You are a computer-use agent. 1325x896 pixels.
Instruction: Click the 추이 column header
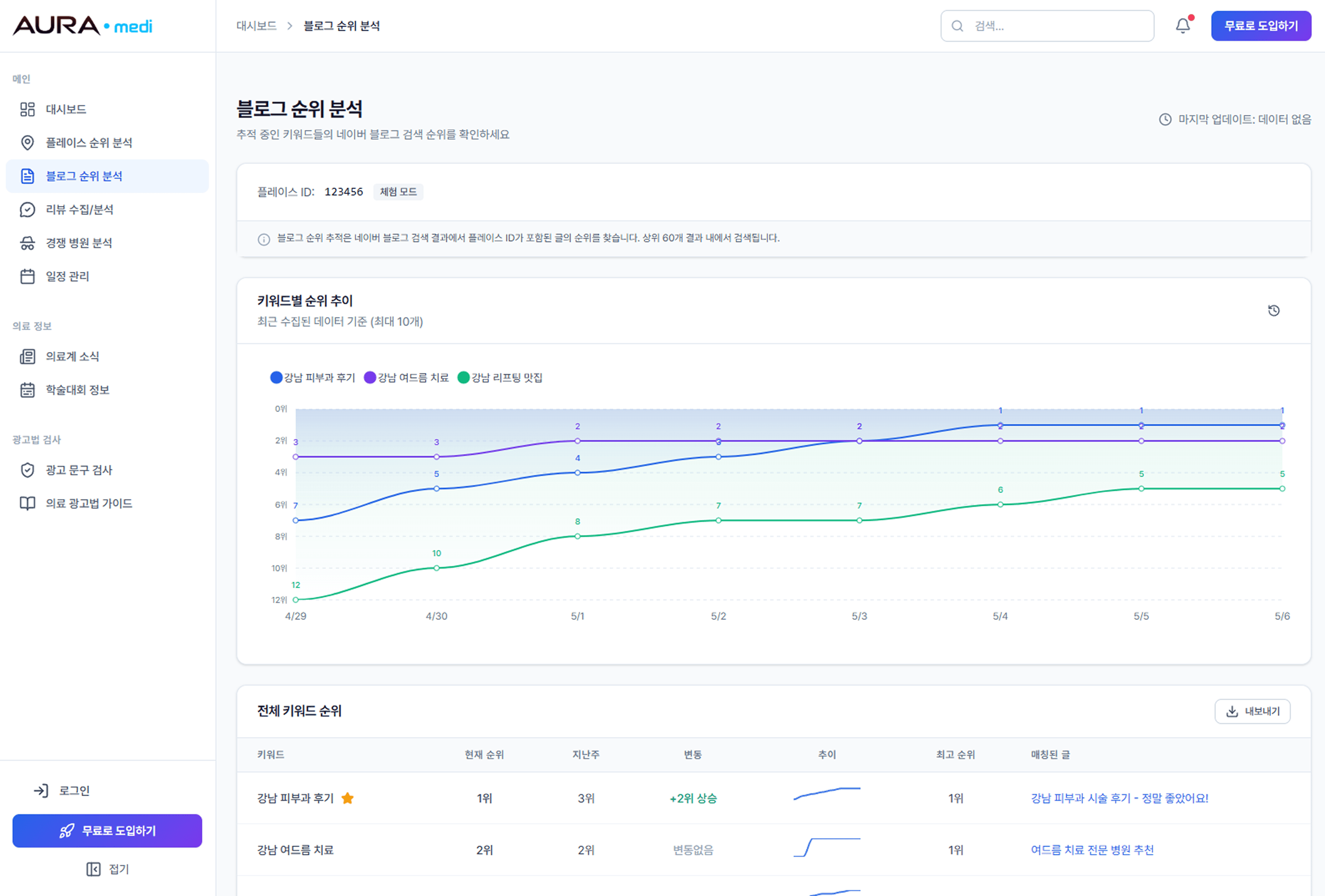click(x=827, y=754)
